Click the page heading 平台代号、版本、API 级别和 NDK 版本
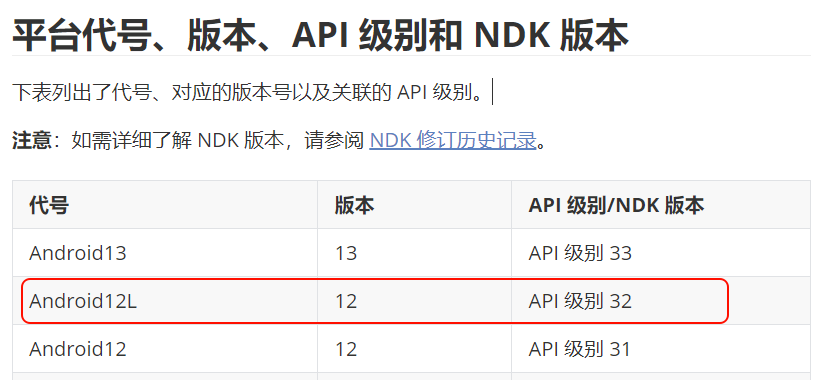The width and height of the screenshot is (832, 380). tap(320, 35)
